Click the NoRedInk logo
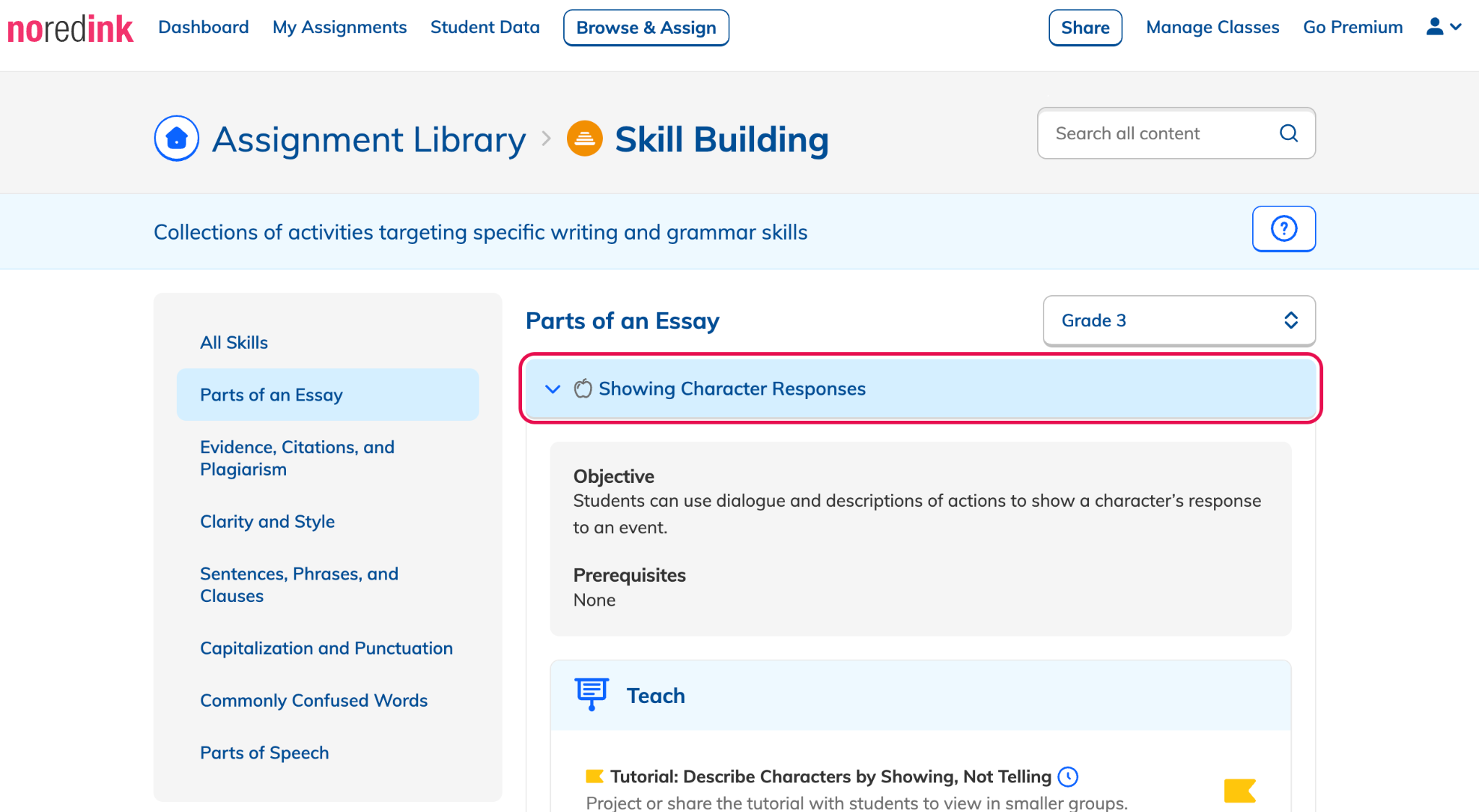This screenshot has width=1479, height=812. click(70, 29)
